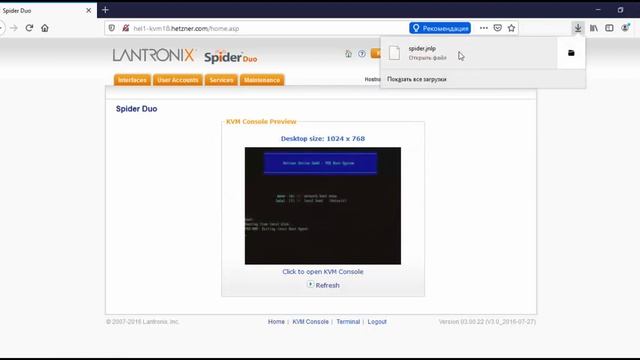Show spider.jnlp in its containing folder

click(571, 53)
